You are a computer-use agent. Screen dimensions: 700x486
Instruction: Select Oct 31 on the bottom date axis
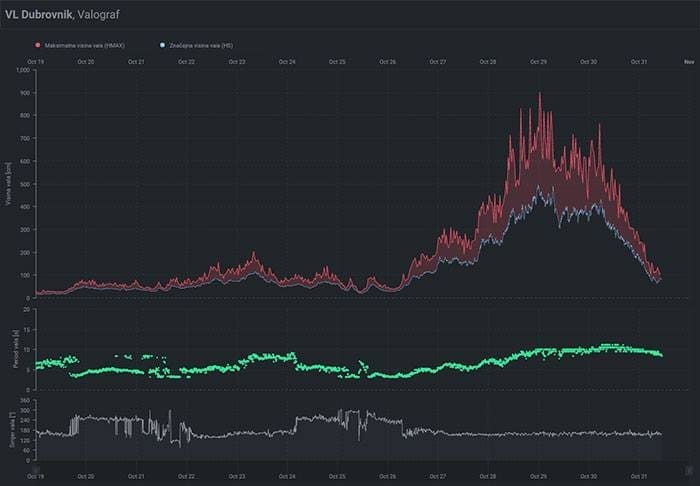point(639,478)
